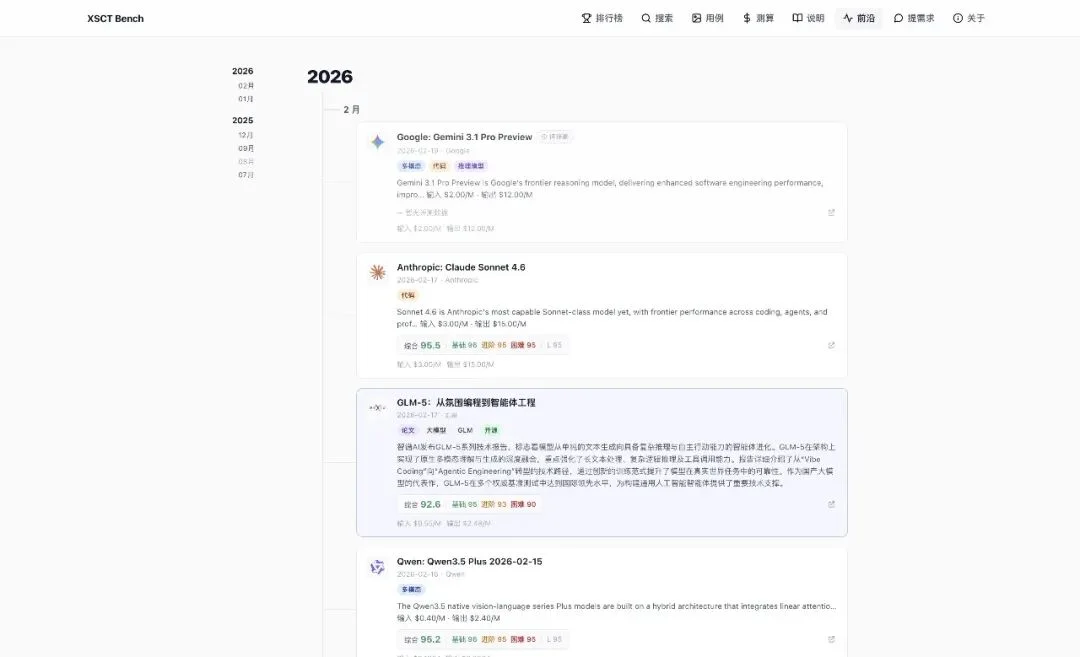Open the GLM-5 article title link
The width and height of the screenshot is (1080, 657).
tap(465, 402)
